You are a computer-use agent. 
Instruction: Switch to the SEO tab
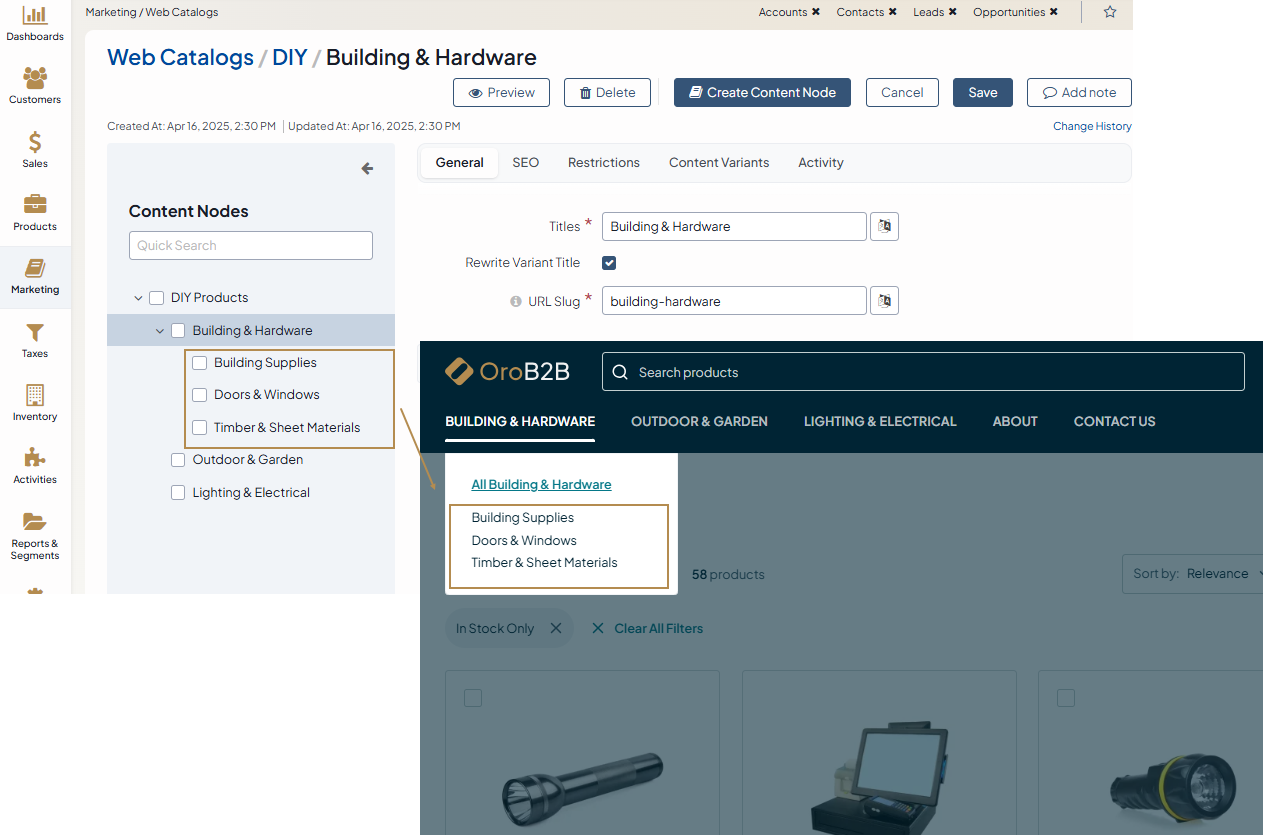[525, 163]
